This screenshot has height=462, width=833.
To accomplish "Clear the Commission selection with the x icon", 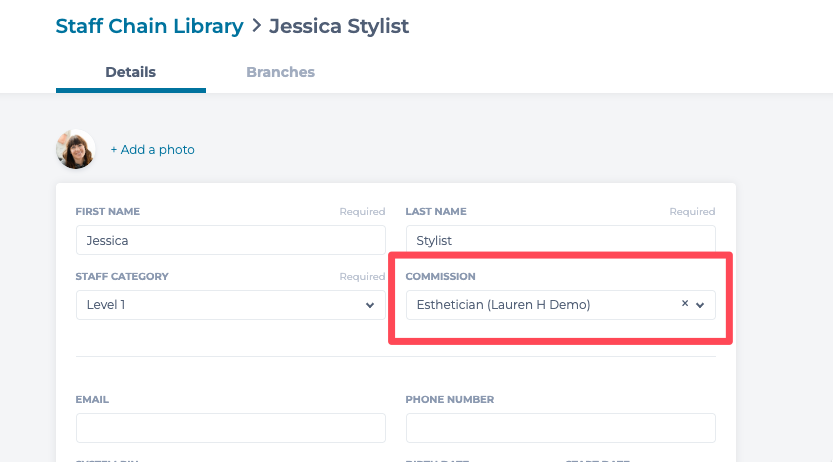I will tap(685, 304).
